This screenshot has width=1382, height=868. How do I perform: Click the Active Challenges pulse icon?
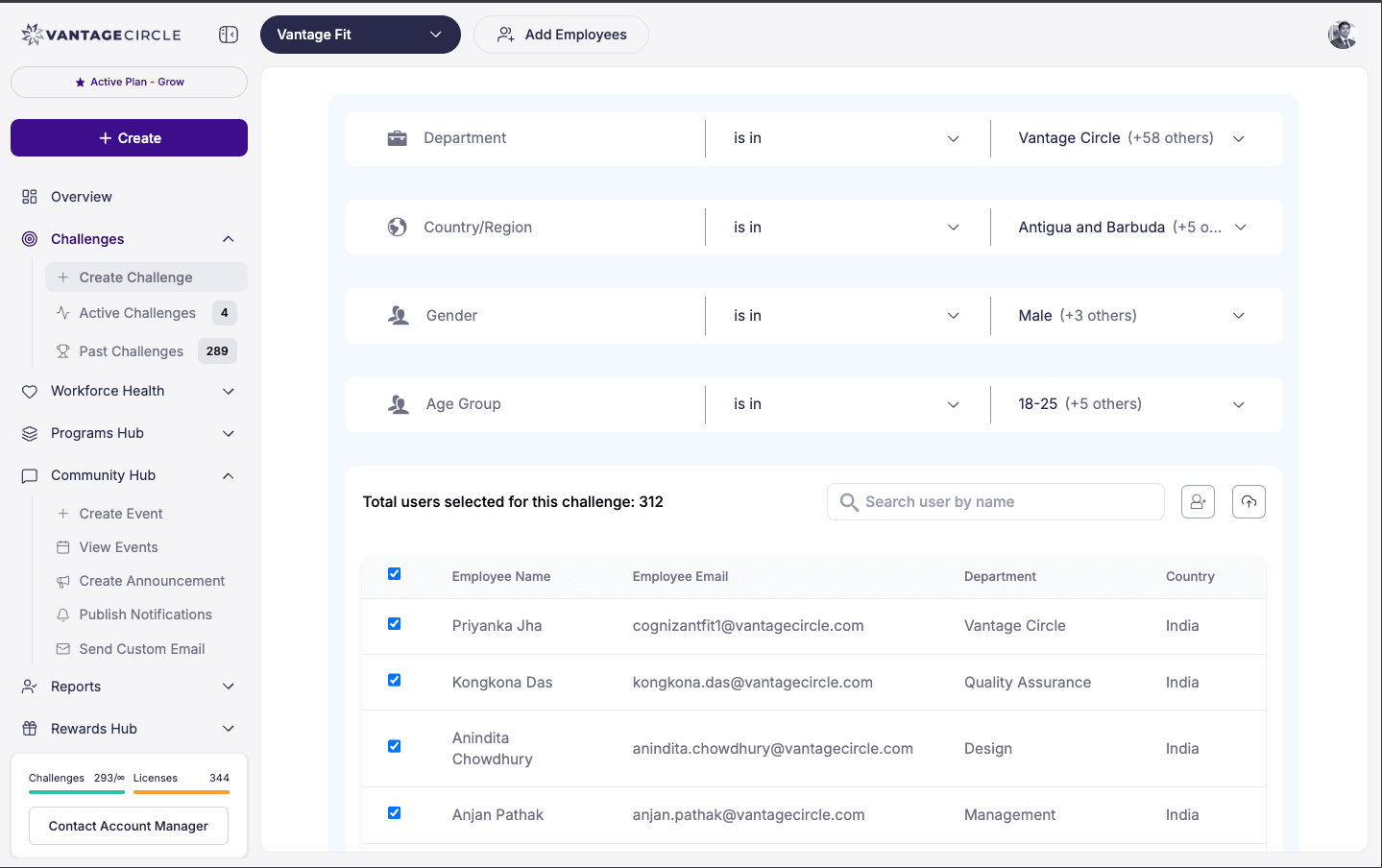(x=63, y=313)
